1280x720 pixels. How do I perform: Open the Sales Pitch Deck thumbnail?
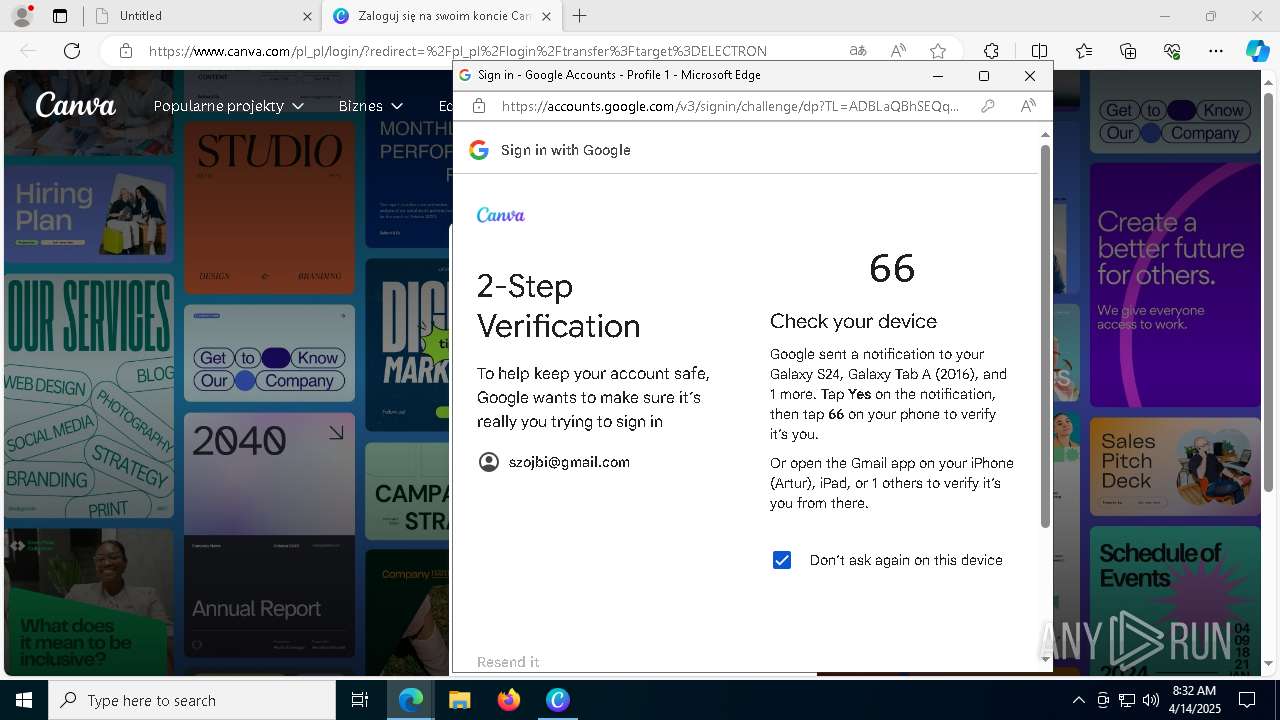(1175, 466)
